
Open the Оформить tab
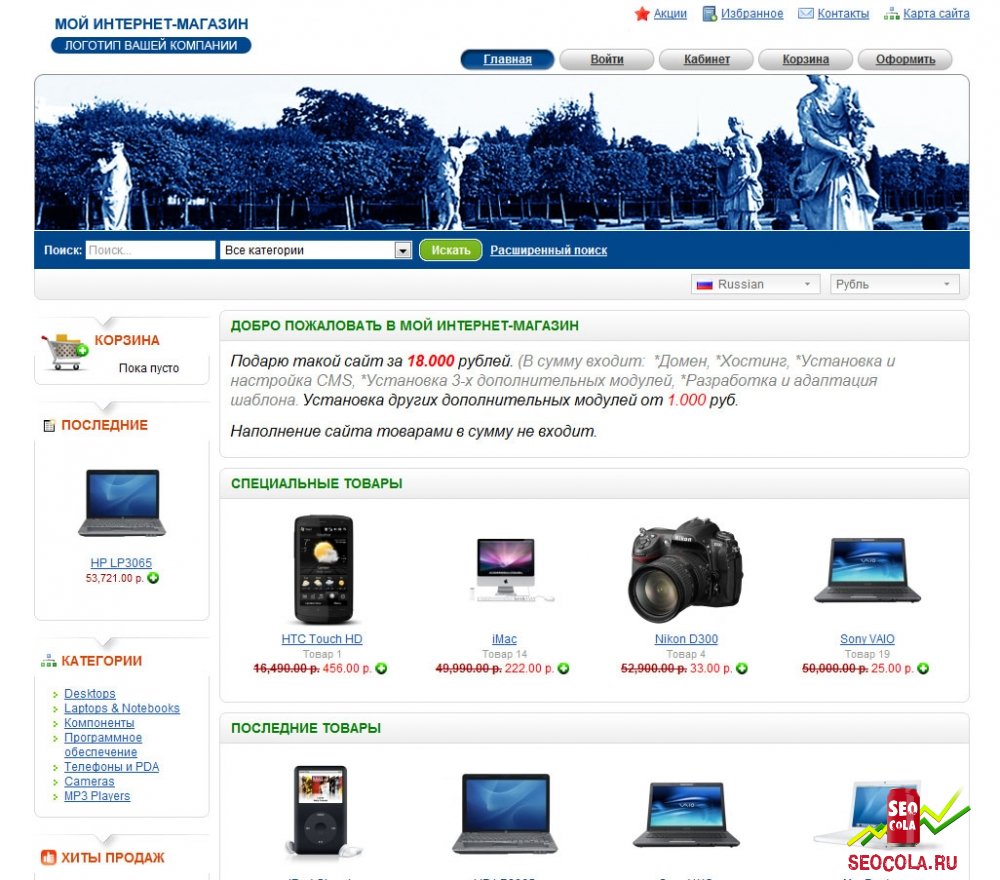(x=905, y=59)
